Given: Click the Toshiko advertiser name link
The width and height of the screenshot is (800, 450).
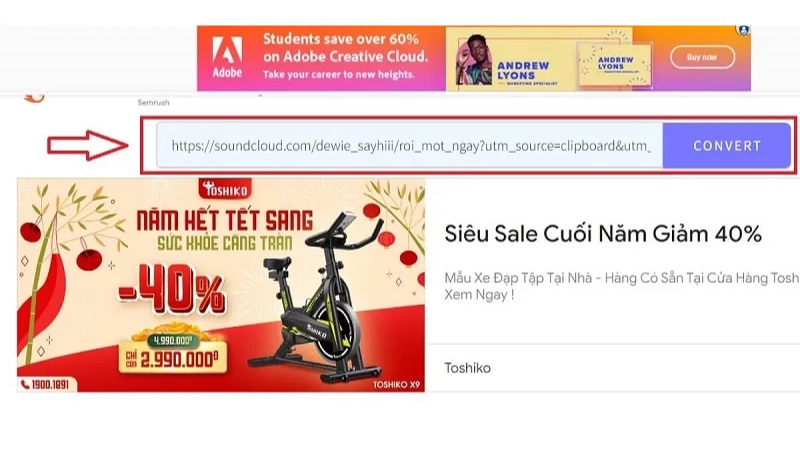Looking at the screenshot, I should pyautogui.click(x=467, y=368).
